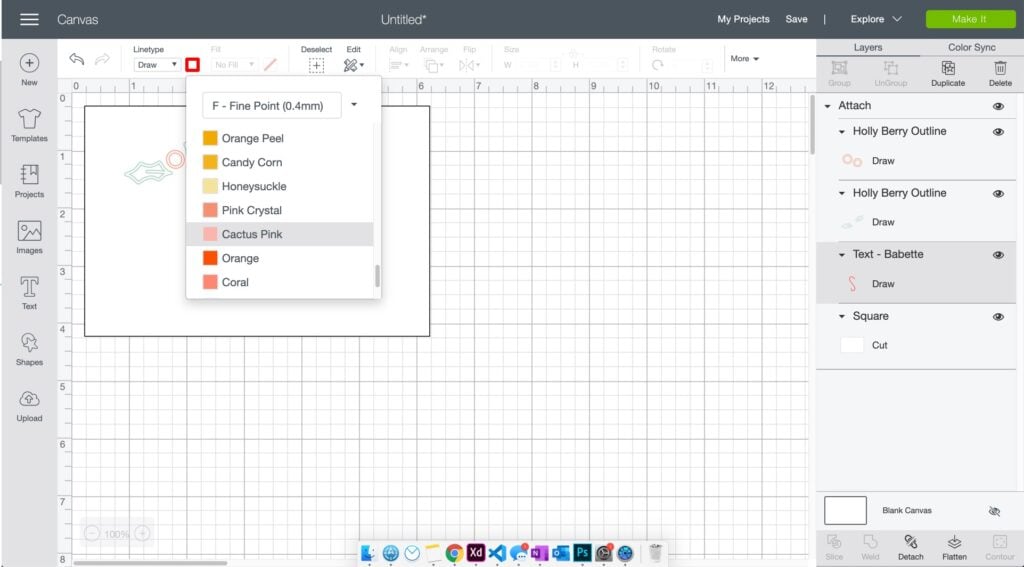Click the Flatten icon

pos(954,542)
